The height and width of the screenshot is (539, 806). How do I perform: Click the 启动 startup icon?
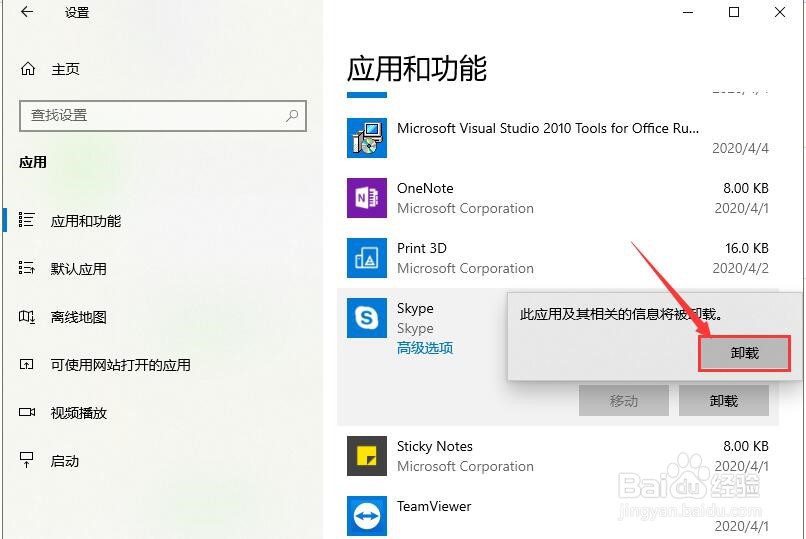26,460
